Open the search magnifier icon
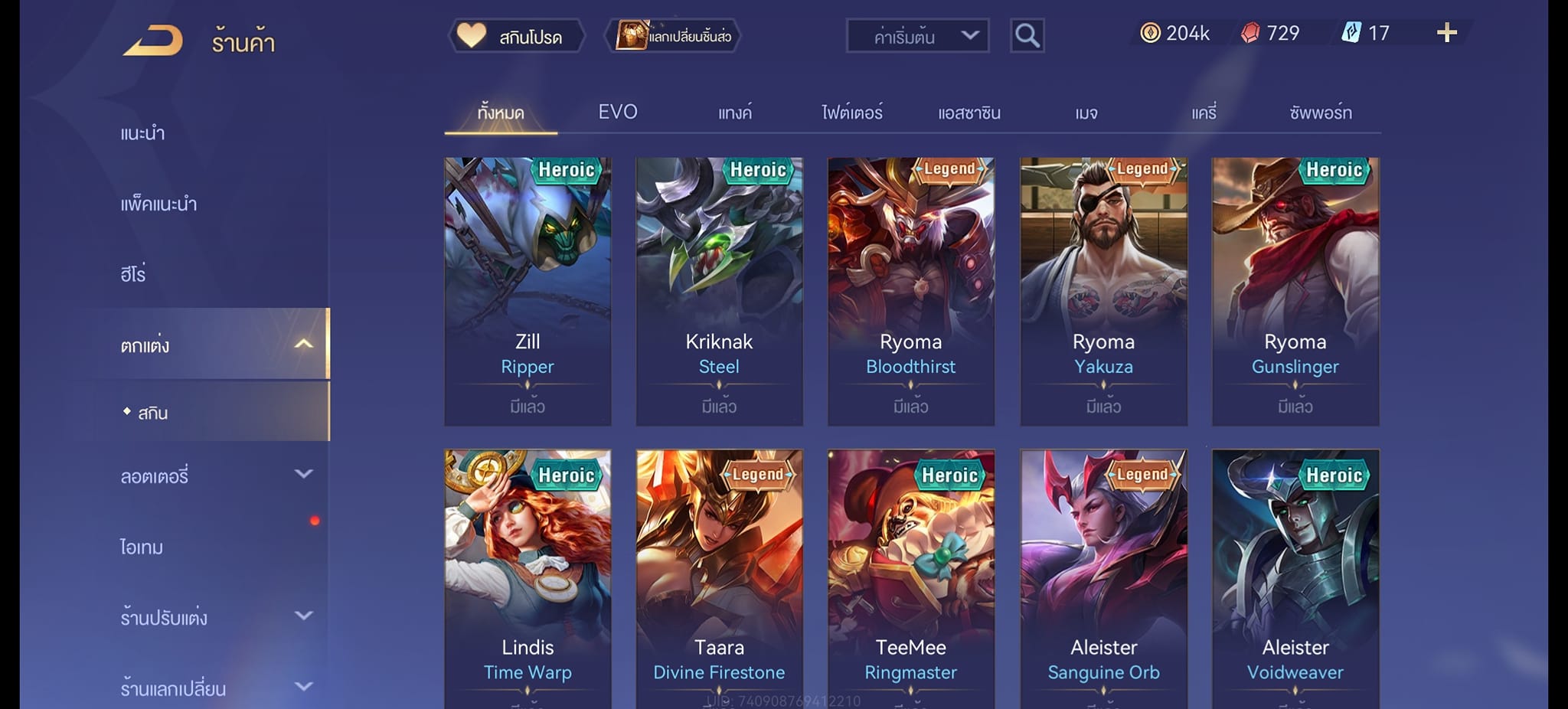 (x=1027, y=35)
